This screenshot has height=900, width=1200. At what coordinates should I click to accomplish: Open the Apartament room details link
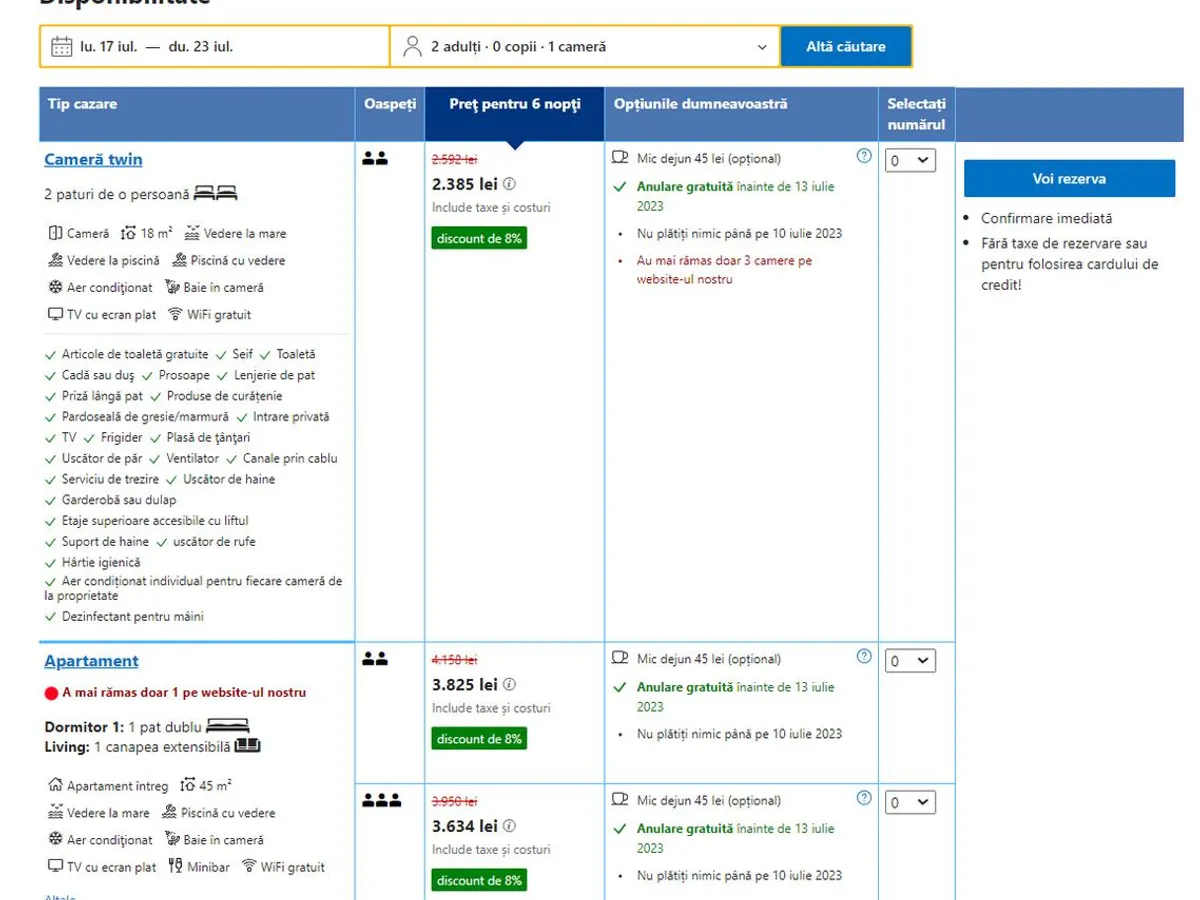tap(91, 661)
